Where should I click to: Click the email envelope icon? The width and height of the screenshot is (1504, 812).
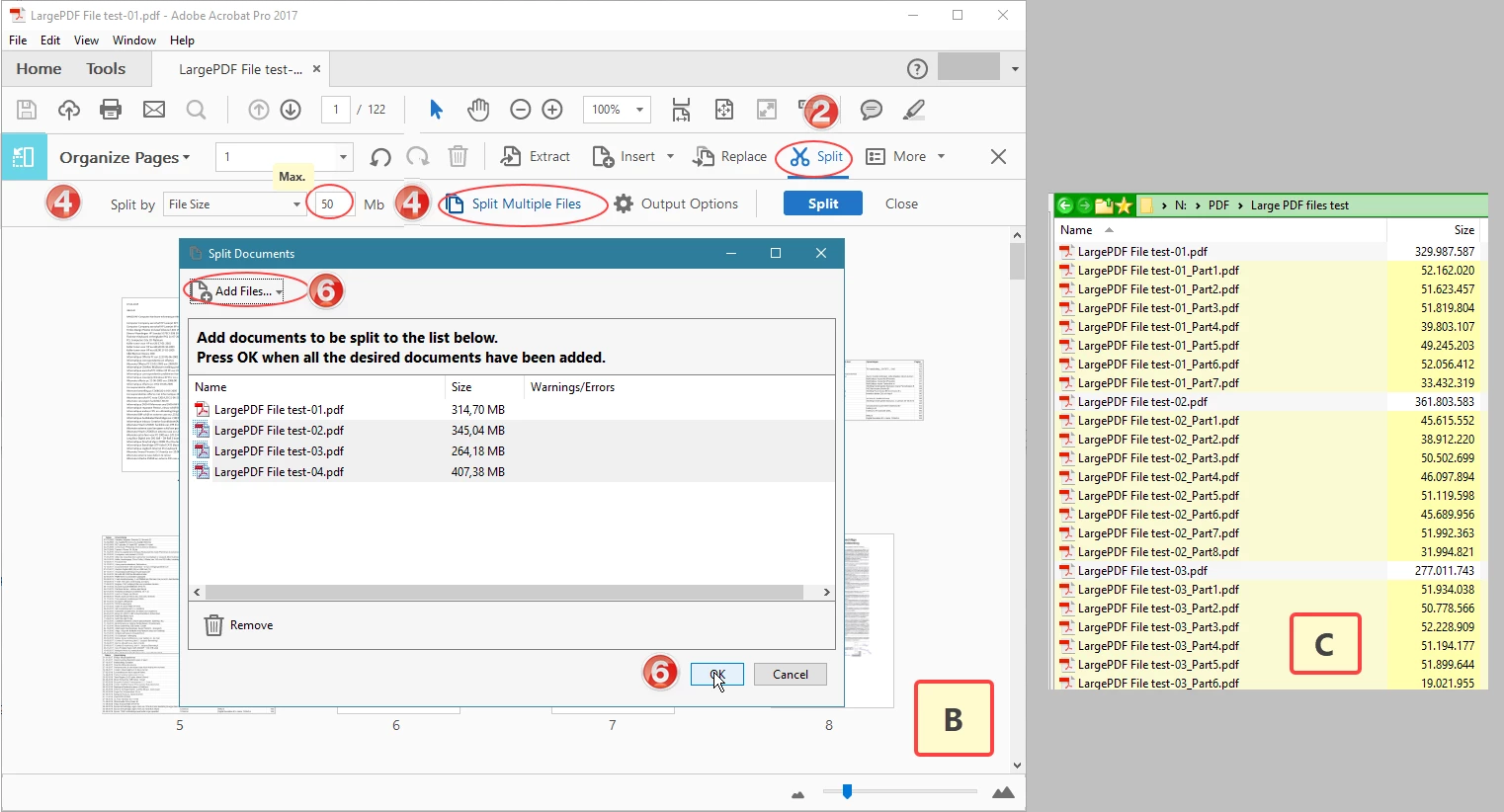point(154,110)
